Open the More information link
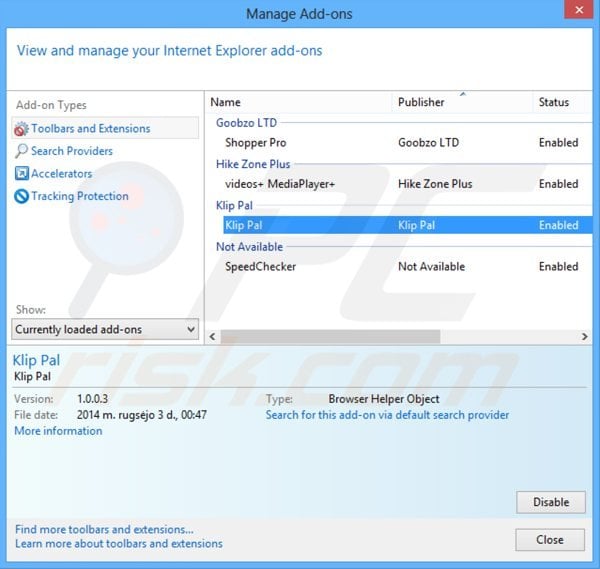The height and width of the screenshot is (569, 600). click(x=58, y=431)
